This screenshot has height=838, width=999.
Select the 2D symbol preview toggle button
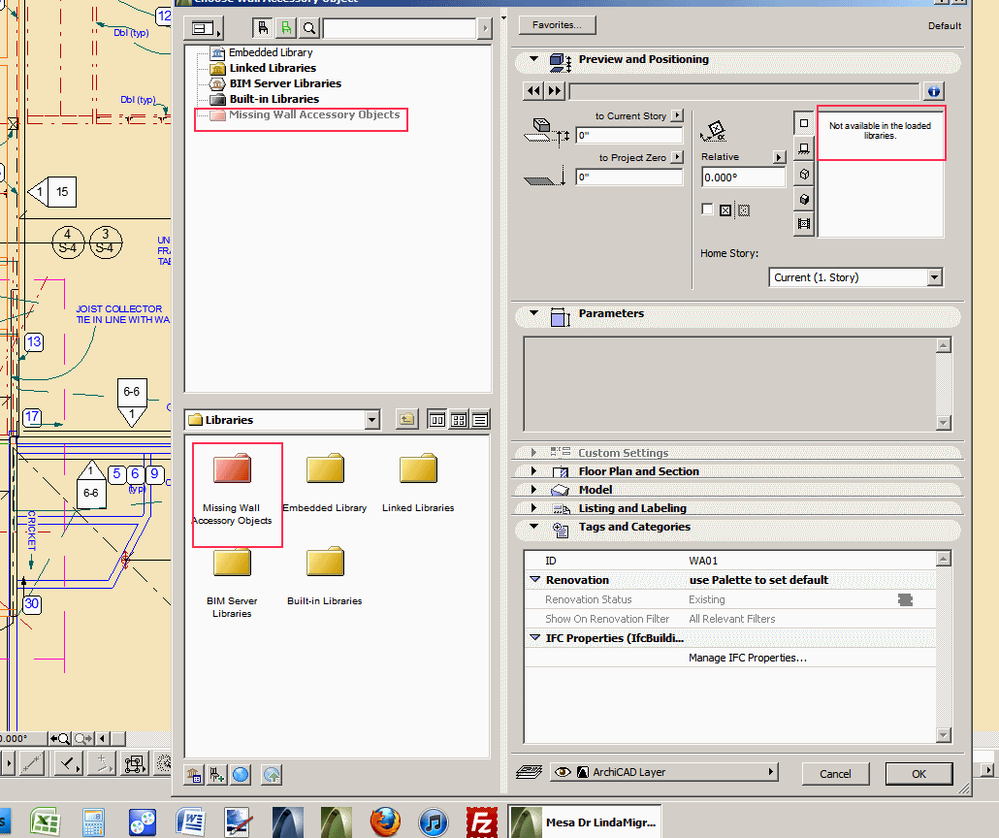coord(803,122)
